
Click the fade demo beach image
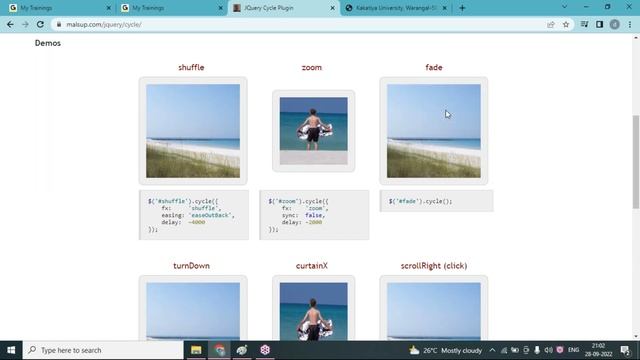434,131
